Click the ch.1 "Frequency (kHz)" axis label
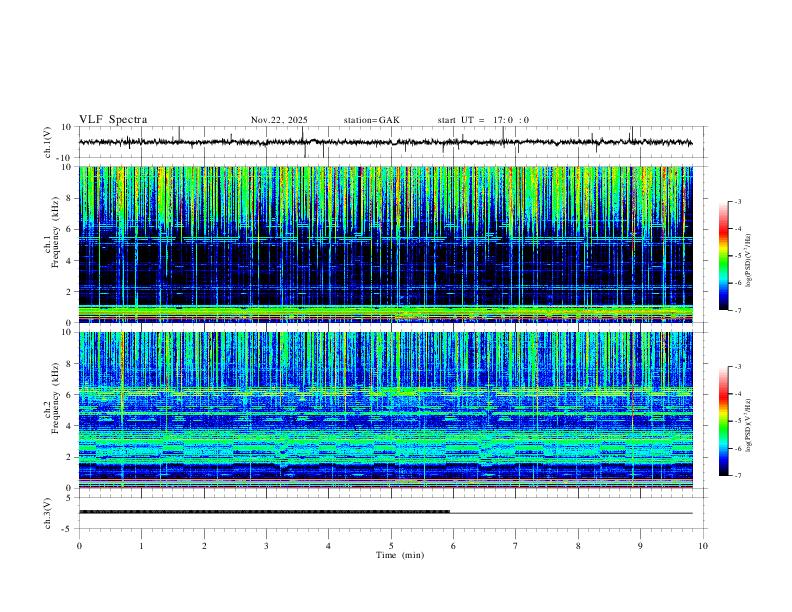The height and width of the screenshot is (612, 792). pos(55,230)
